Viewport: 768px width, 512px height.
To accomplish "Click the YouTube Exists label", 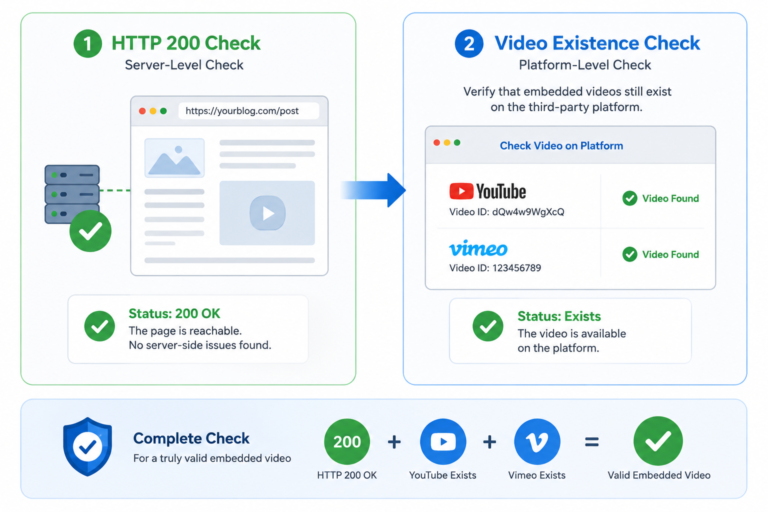I will (443, 475).
